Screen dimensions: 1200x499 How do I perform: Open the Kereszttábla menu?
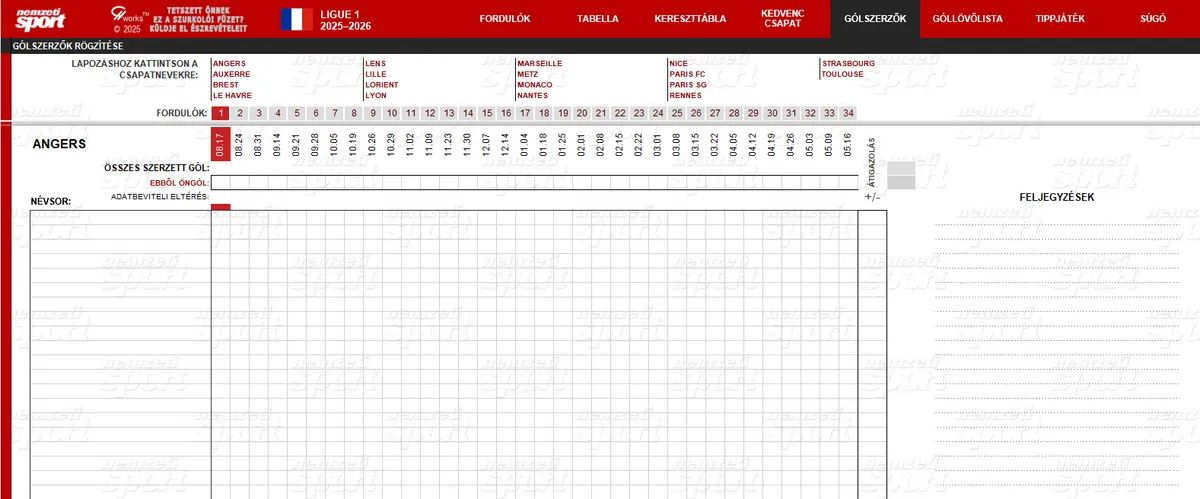point(690,18)
